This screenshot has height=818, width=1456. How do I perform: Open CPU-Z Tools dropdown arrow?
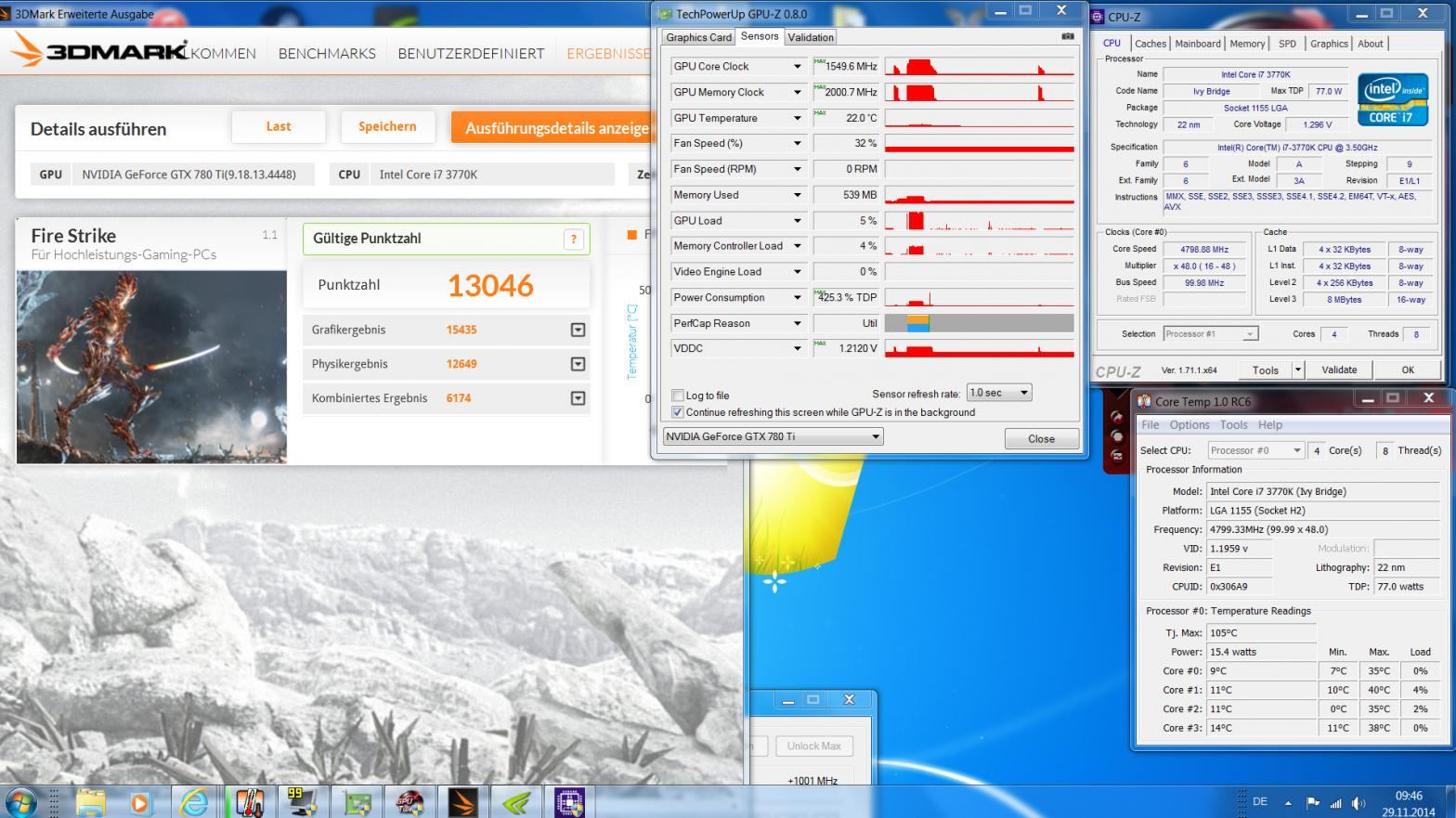pos(1297,370)
